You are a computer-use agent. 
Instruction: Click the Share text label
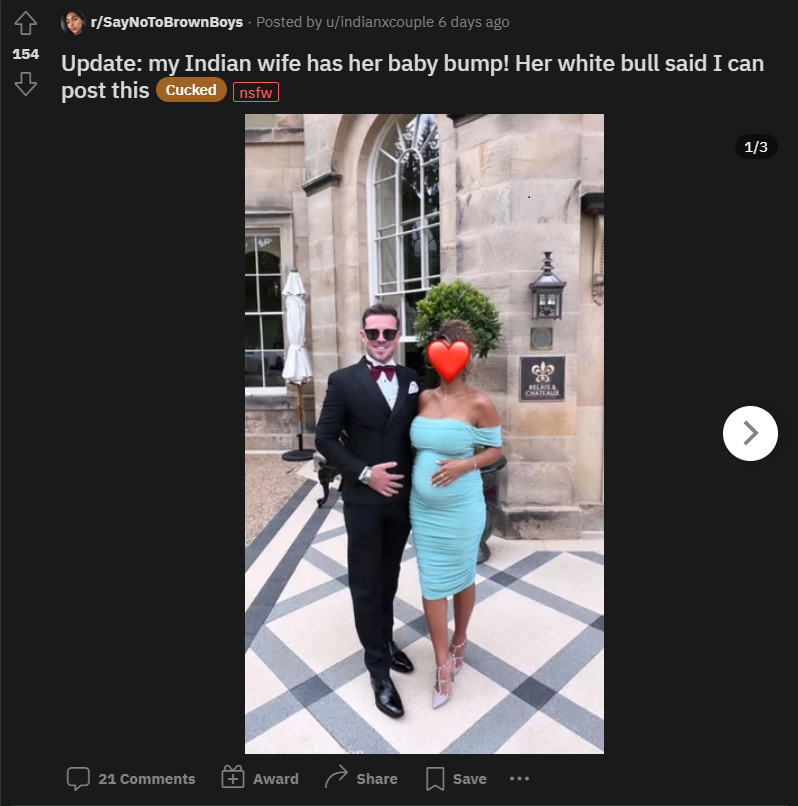[377, 779]
